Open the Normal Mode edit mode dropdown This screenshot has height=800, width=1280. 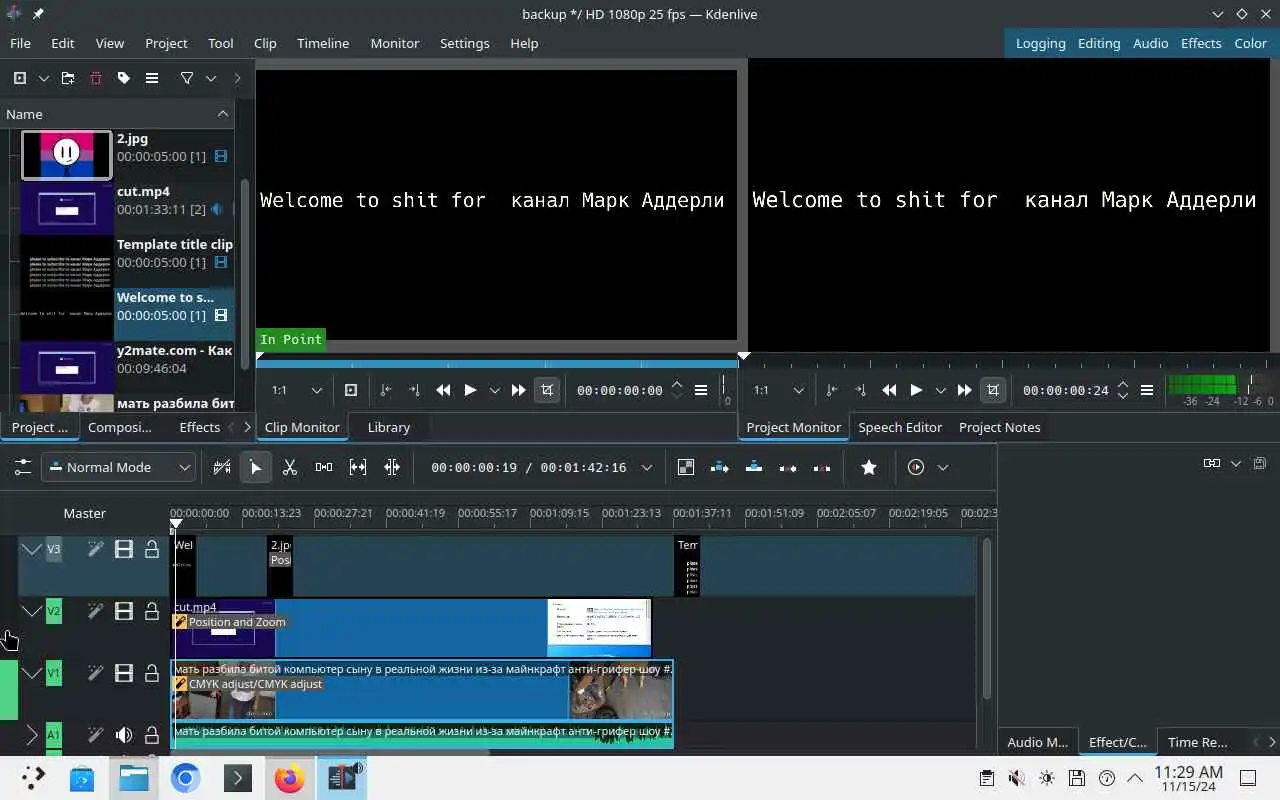tap(118, 467)
